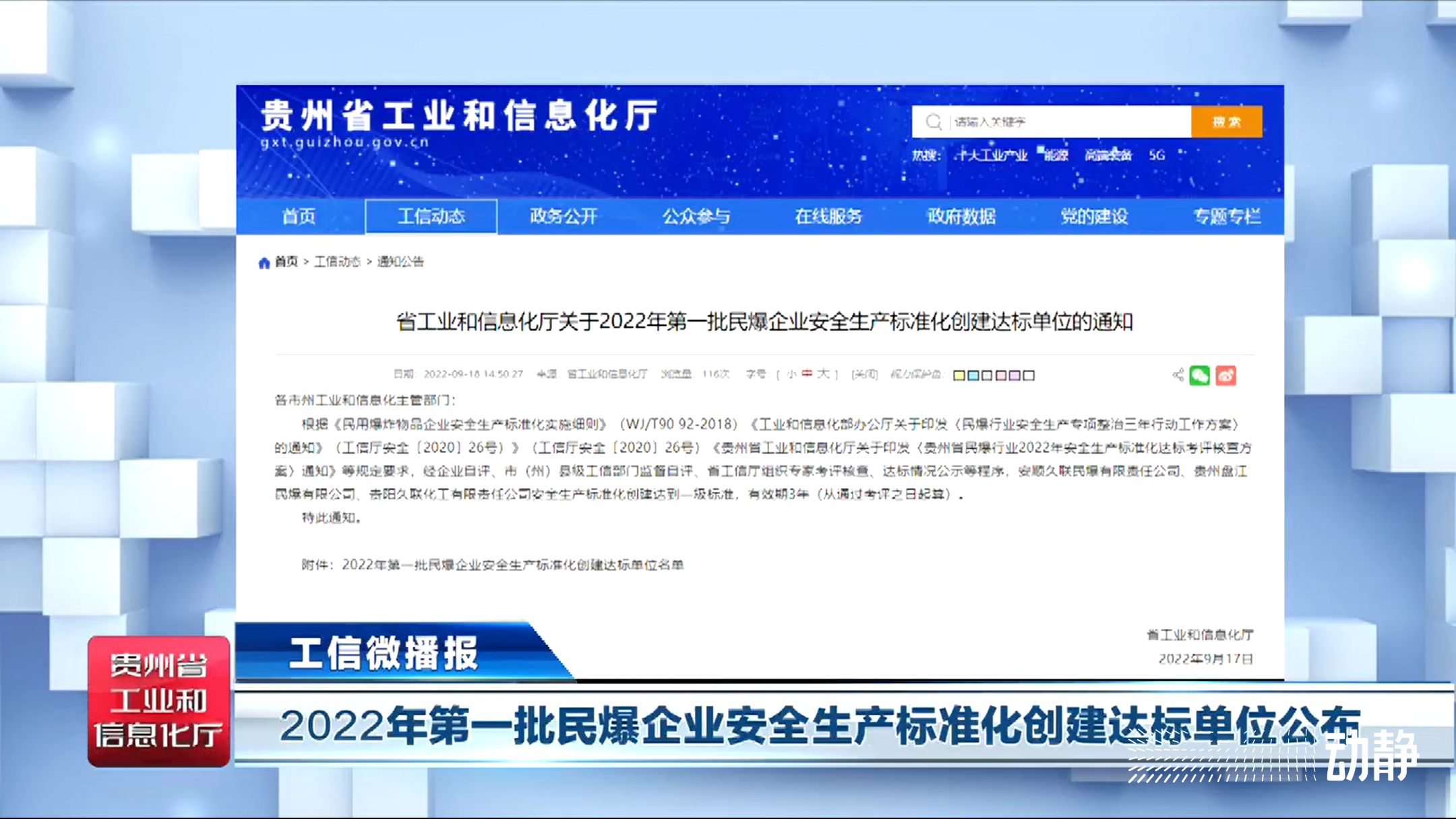Select the purple eye-protection color

pyautogui.click(x=1015, y=375)
